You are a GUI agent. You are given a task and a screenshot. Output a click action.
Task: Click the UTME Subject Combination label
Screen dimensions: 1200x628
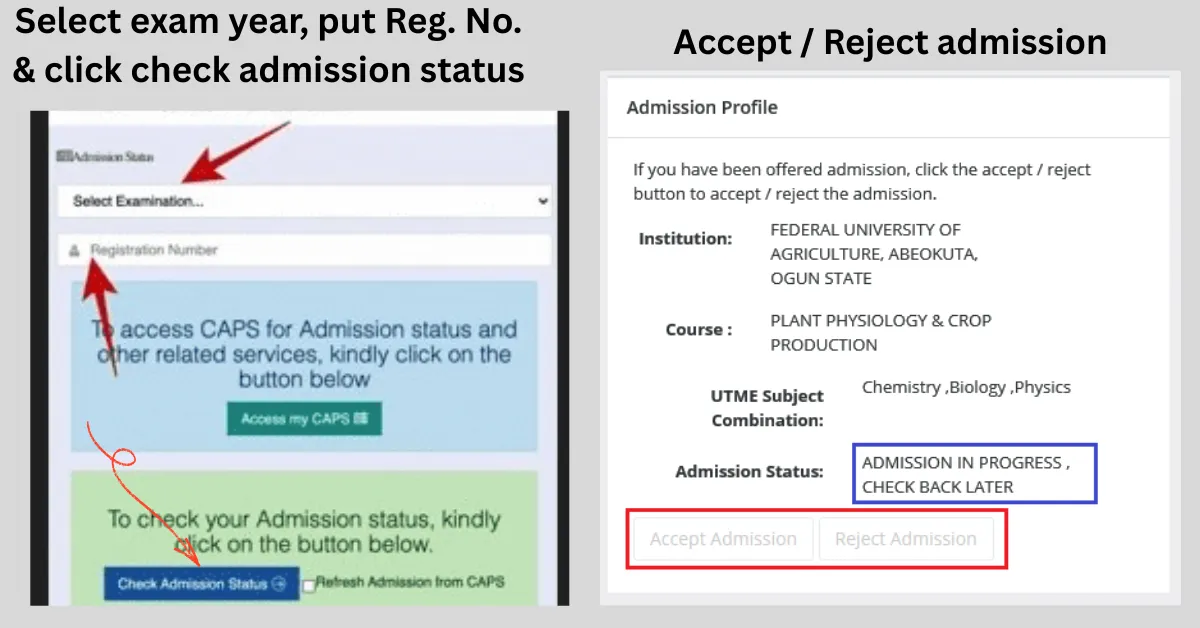click(766, 407)
